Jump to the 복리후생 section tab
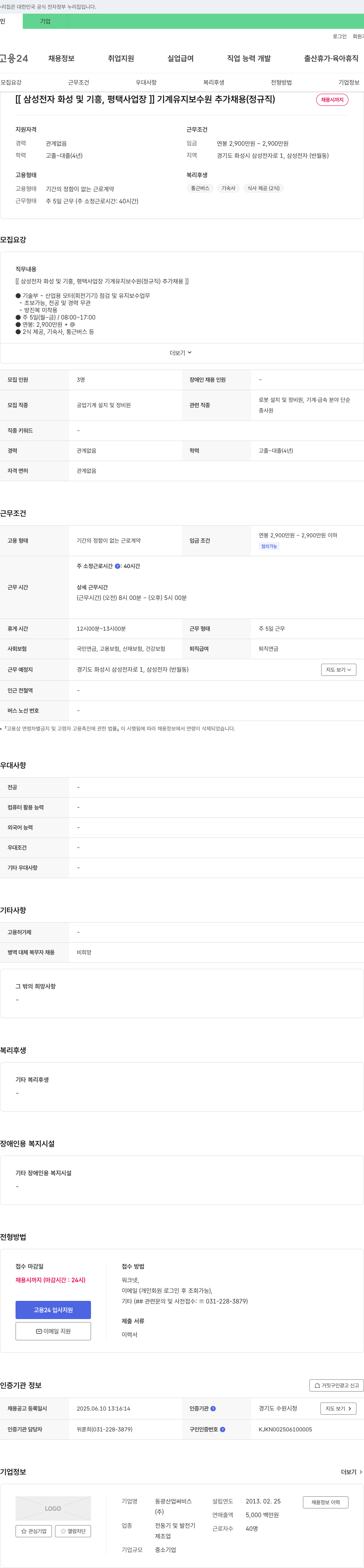This screenshot has height=1568, width=364. pos(213,82)
